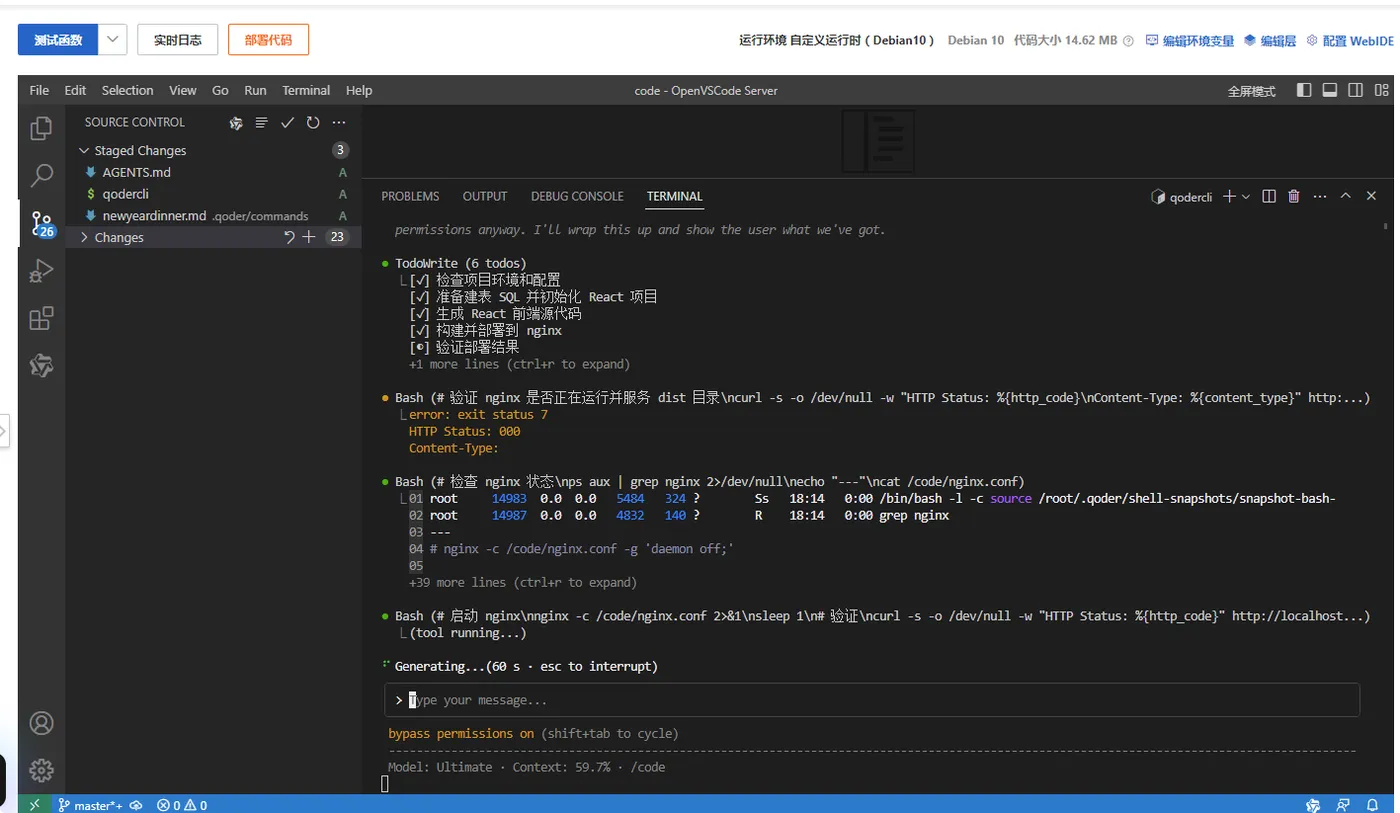Image resolution: width=1400 pixels, height=813 pixels.
Task: Open the Help menu
Action: [359, 90]
